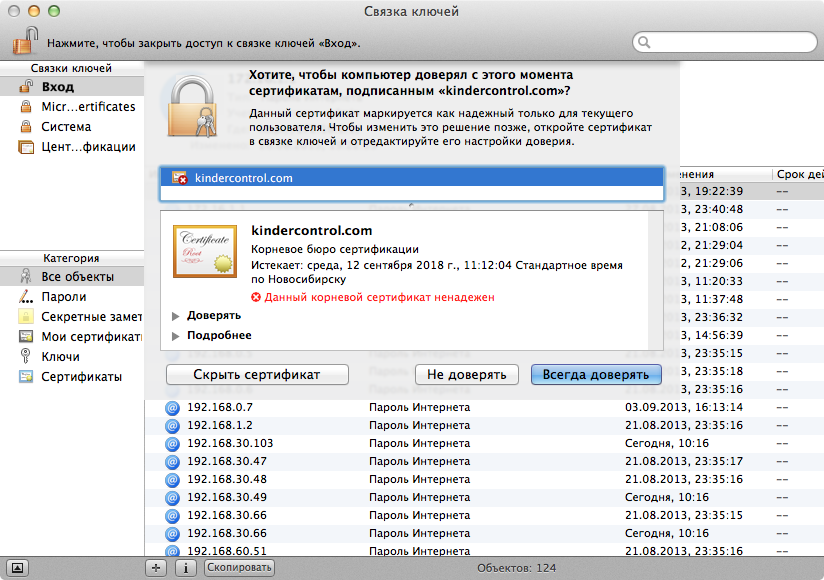824x580 pixels.
Task: Select the Мои сертификаты category
Action: [x=72, y=337]
